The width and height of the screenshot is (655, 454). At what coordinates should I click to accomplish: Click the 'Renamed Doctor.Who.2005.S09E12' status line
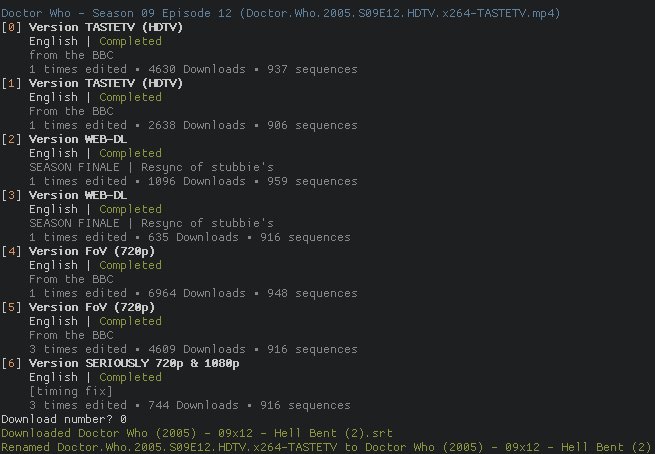point(328,447)
